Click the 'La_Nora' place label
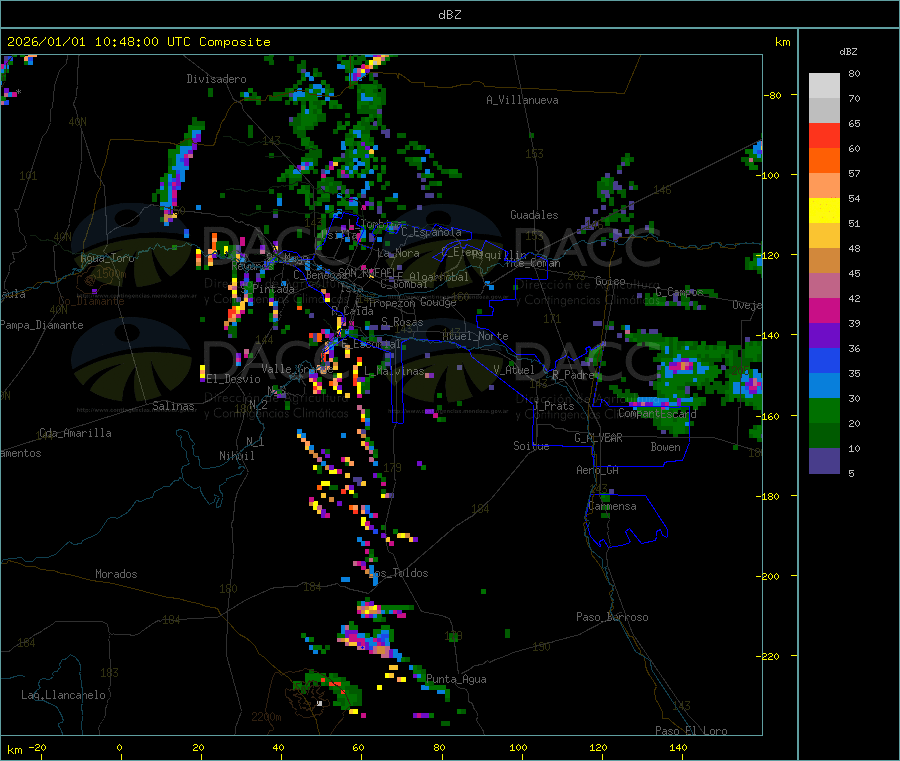Image resolution: width=900 pixels, height=761 pixels. [x=398, y=253]
